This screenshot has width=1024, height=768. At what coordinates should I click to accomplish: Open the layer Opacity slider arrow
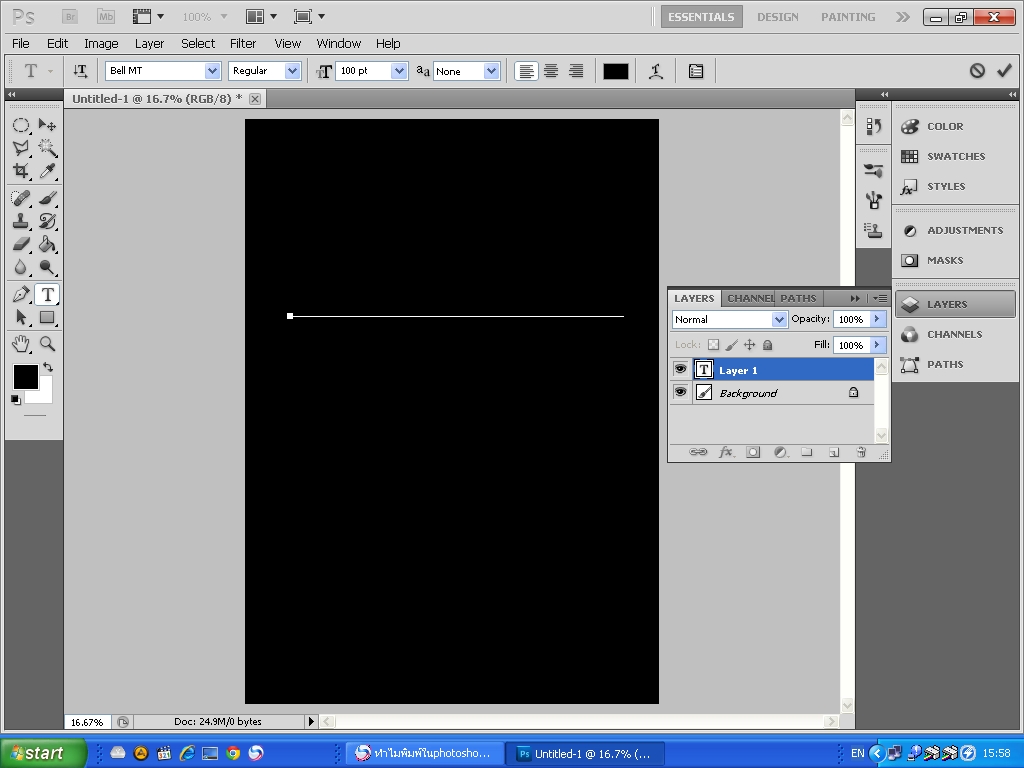point(877,319)
